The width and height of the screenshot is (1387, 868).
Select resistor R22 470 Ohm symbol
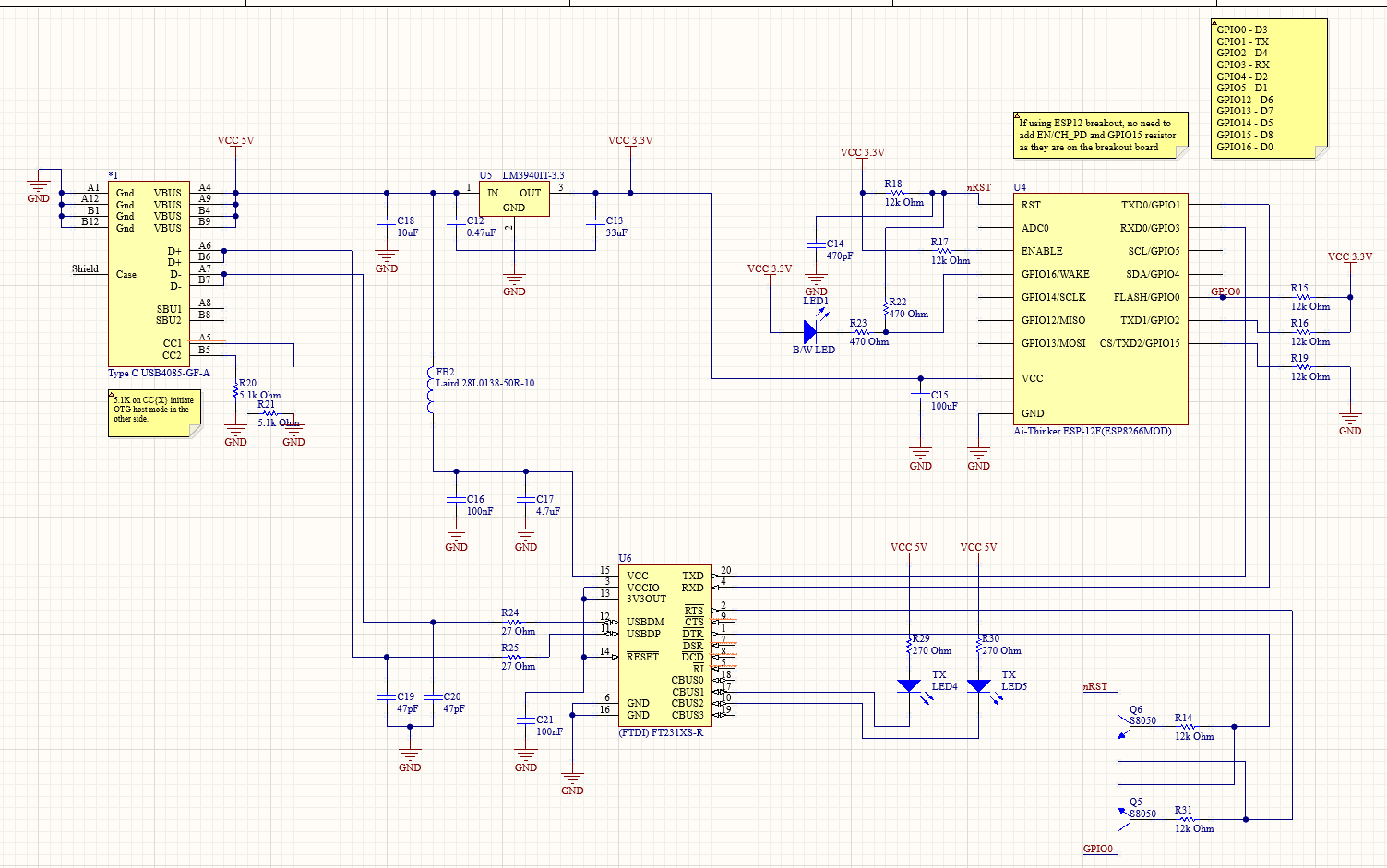pyautogui.click(x=886, y=308)
